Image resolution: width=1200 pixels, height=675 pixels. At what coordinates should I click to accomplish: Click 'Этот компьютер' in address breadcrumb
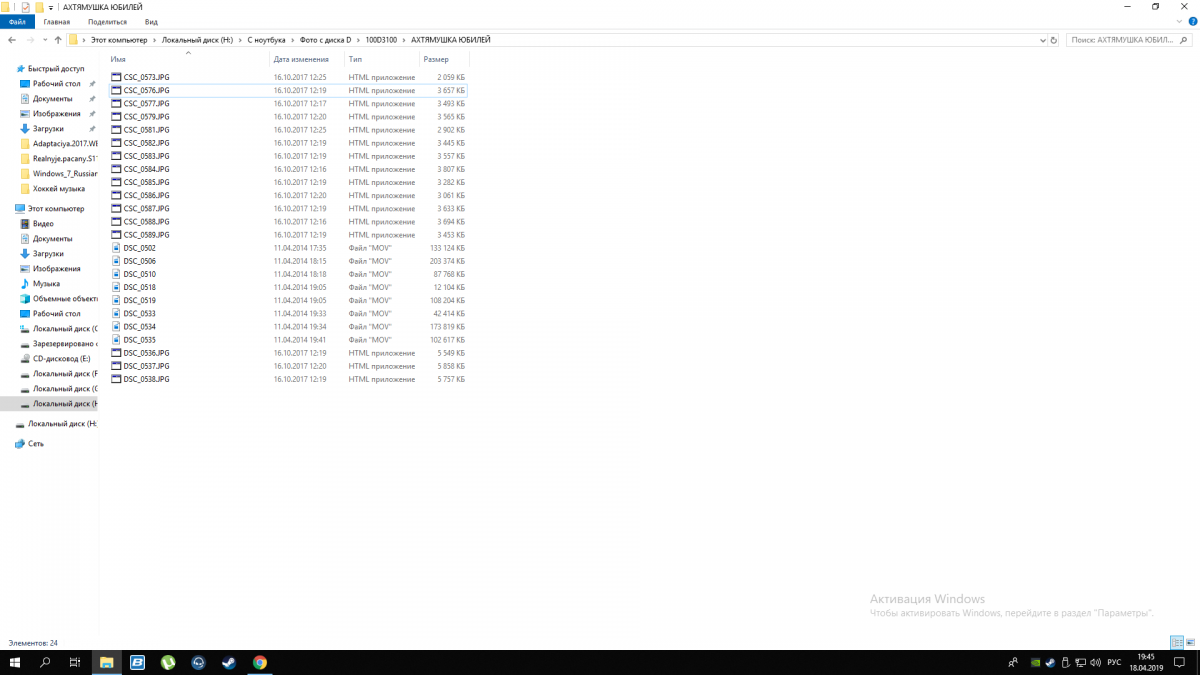tap(119, 40)
